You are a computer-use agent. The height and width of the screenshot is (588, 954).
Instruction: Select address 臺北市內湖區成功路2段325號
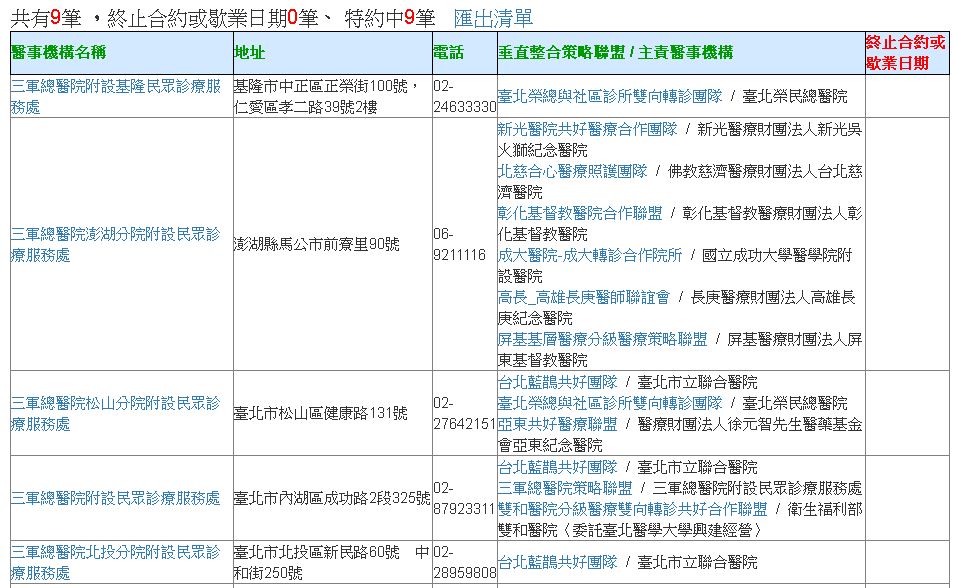[x=332, y=498]
